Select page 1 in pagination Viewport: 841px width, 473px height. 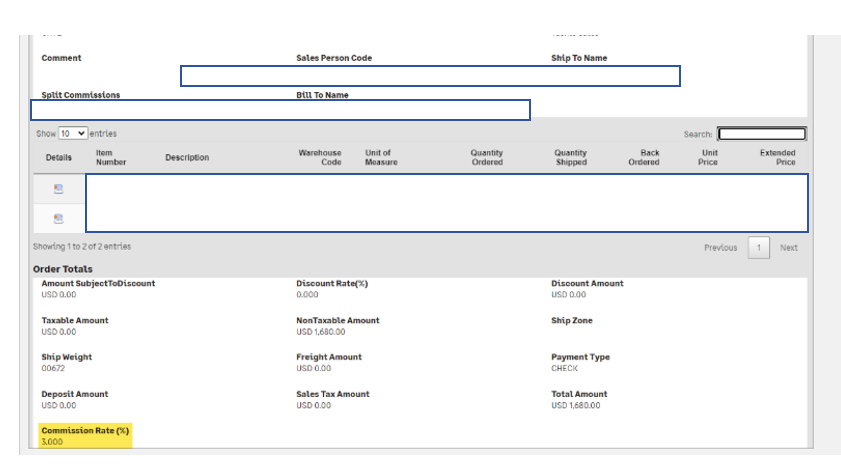tap(758, 248)
